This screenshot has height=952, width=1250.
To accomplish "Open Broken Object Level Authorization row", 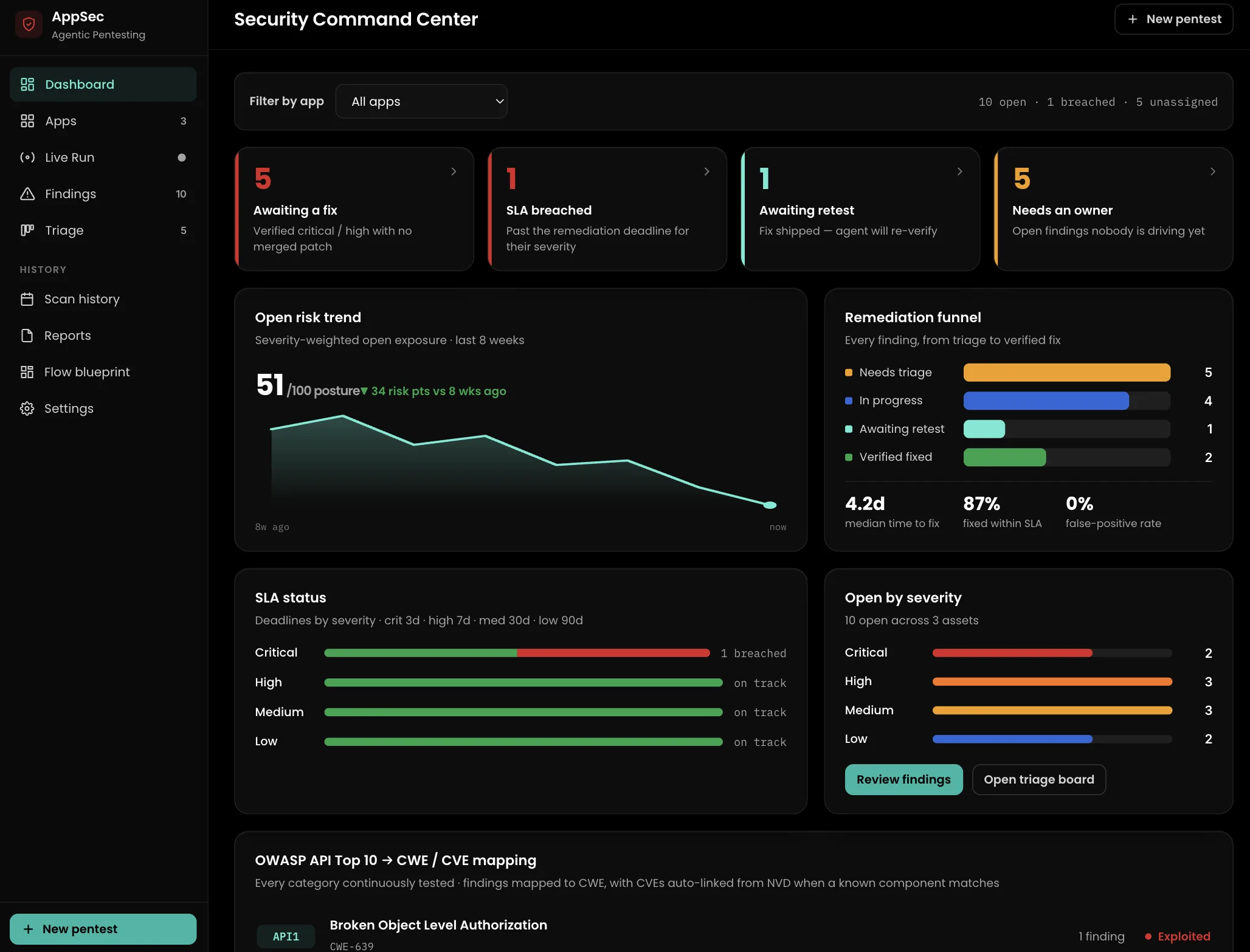I will point(733,935).
